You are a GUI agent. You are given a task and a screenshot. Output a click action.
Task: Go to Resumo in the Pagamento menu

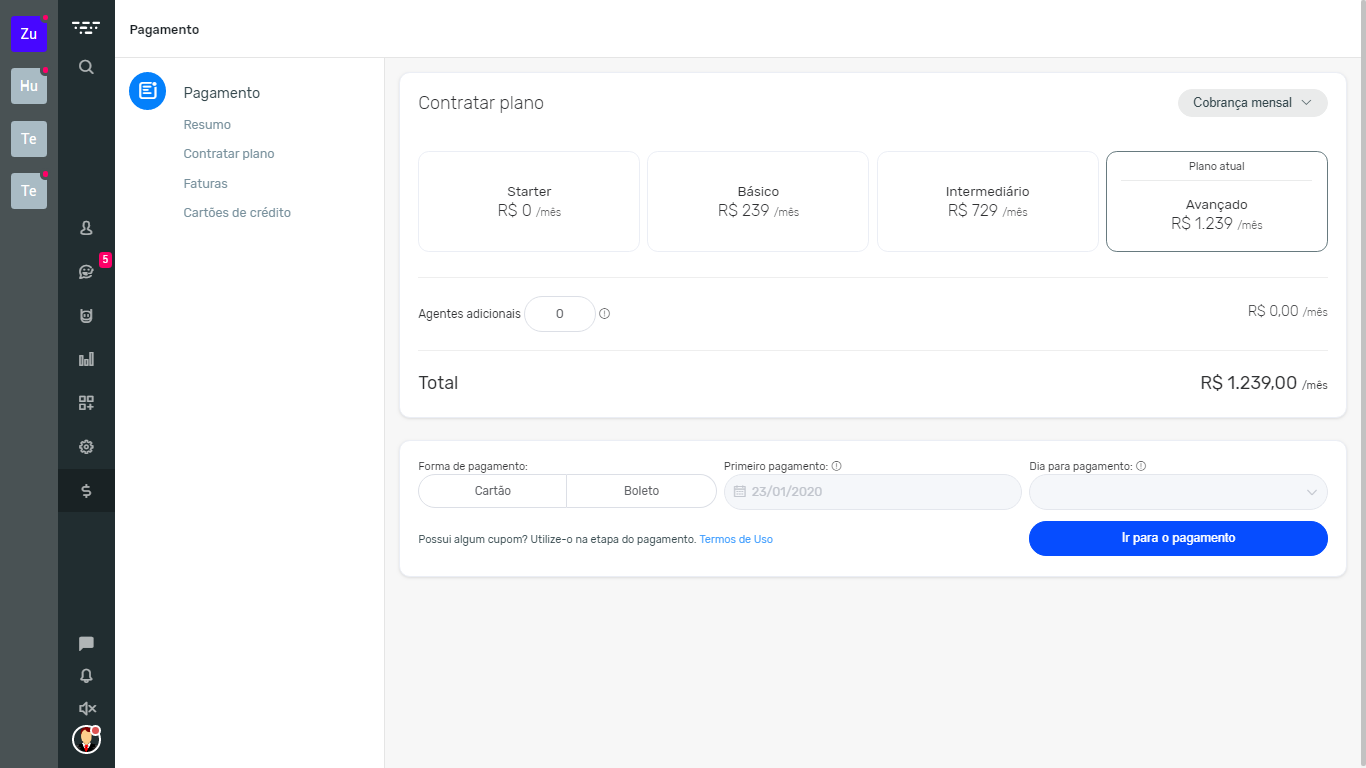207,125
